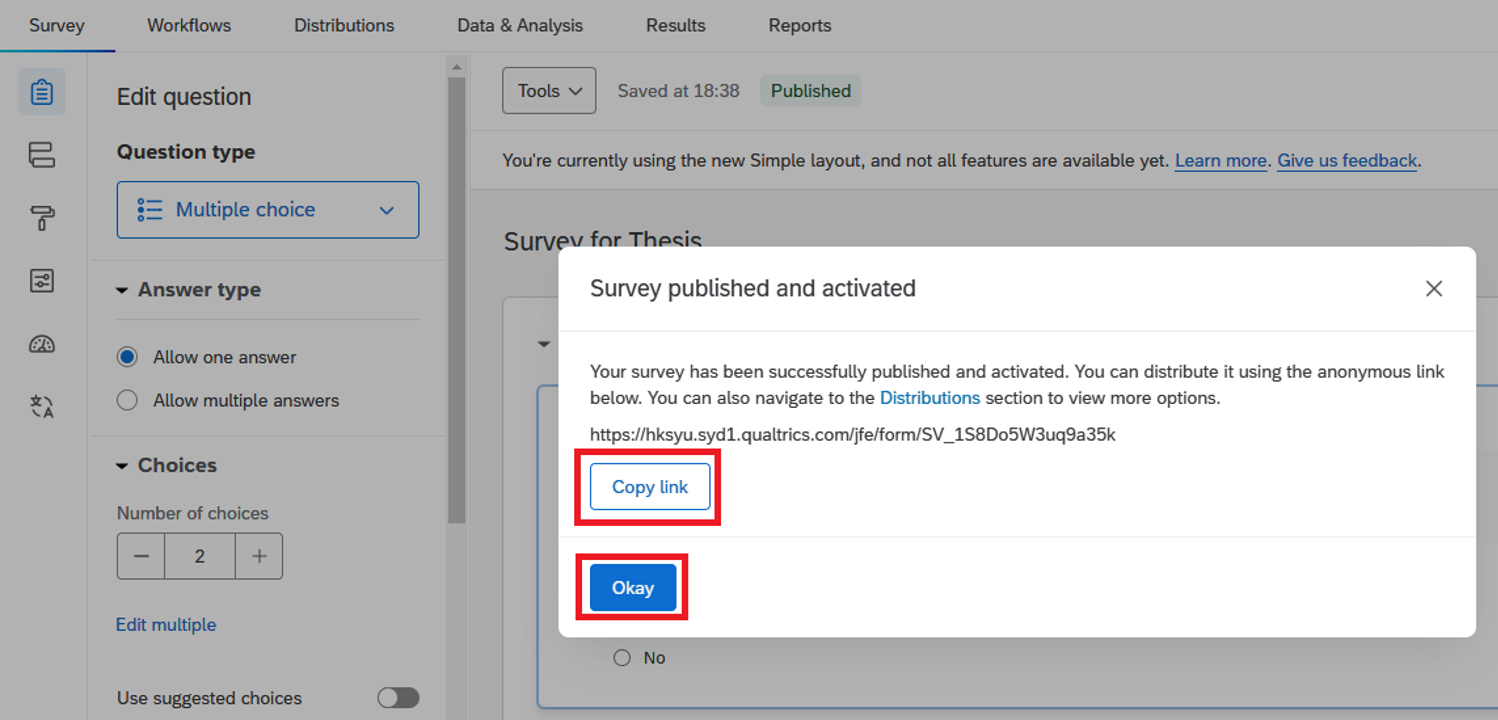Open the Survey flow sidebar icon
Viewport: 1498px width, 720px height.
pos(42,155)
